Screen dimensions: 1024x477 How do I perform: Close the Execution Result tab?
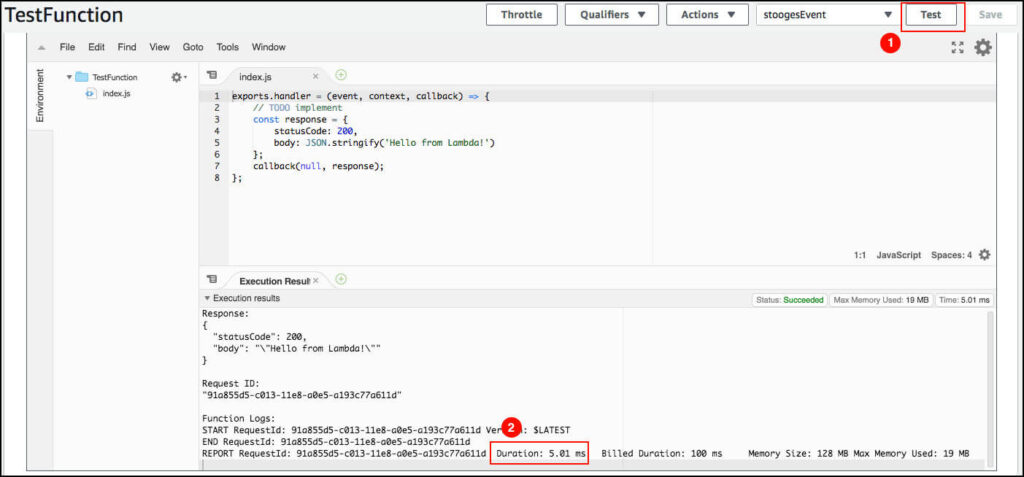315,280
